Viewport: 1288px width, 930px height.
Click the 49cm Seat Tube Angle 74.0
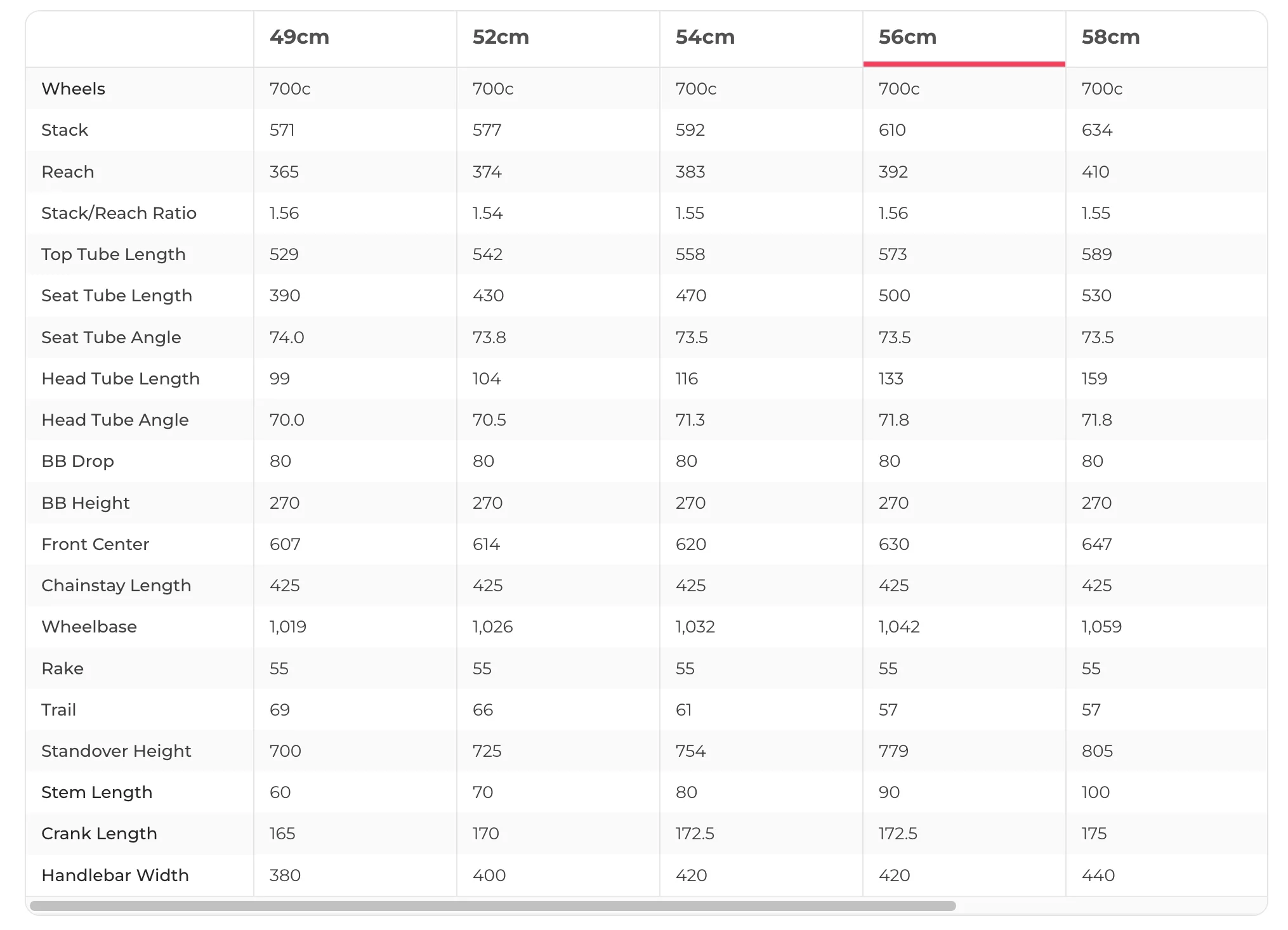tap(287, 337)
